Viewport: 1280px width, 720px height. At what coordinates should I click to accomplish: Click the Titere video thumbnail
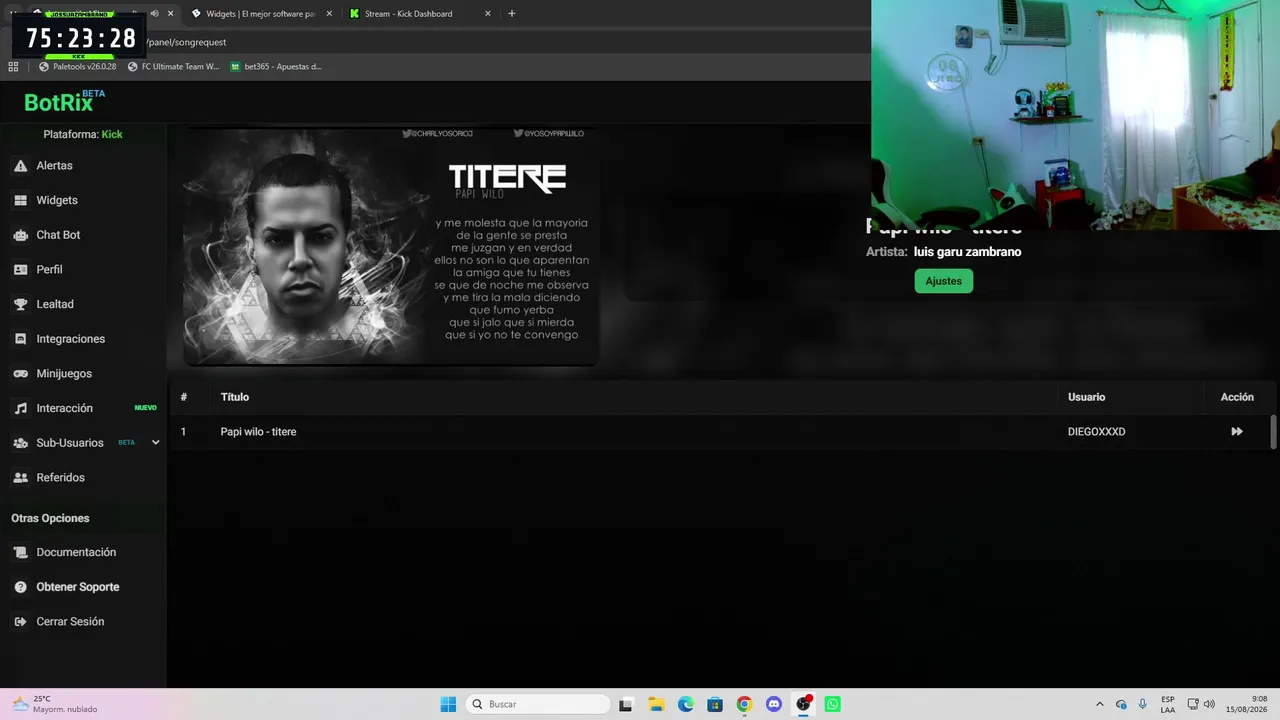390,246
